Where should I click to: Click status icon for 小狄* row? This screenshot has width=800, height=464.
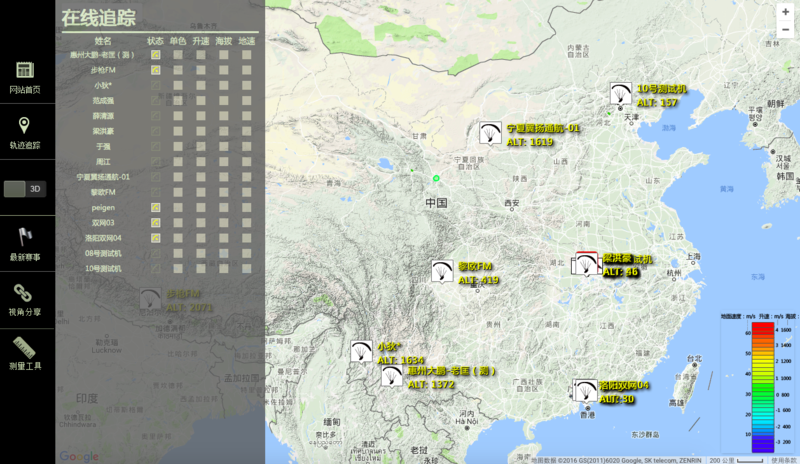tap(155, 85)
